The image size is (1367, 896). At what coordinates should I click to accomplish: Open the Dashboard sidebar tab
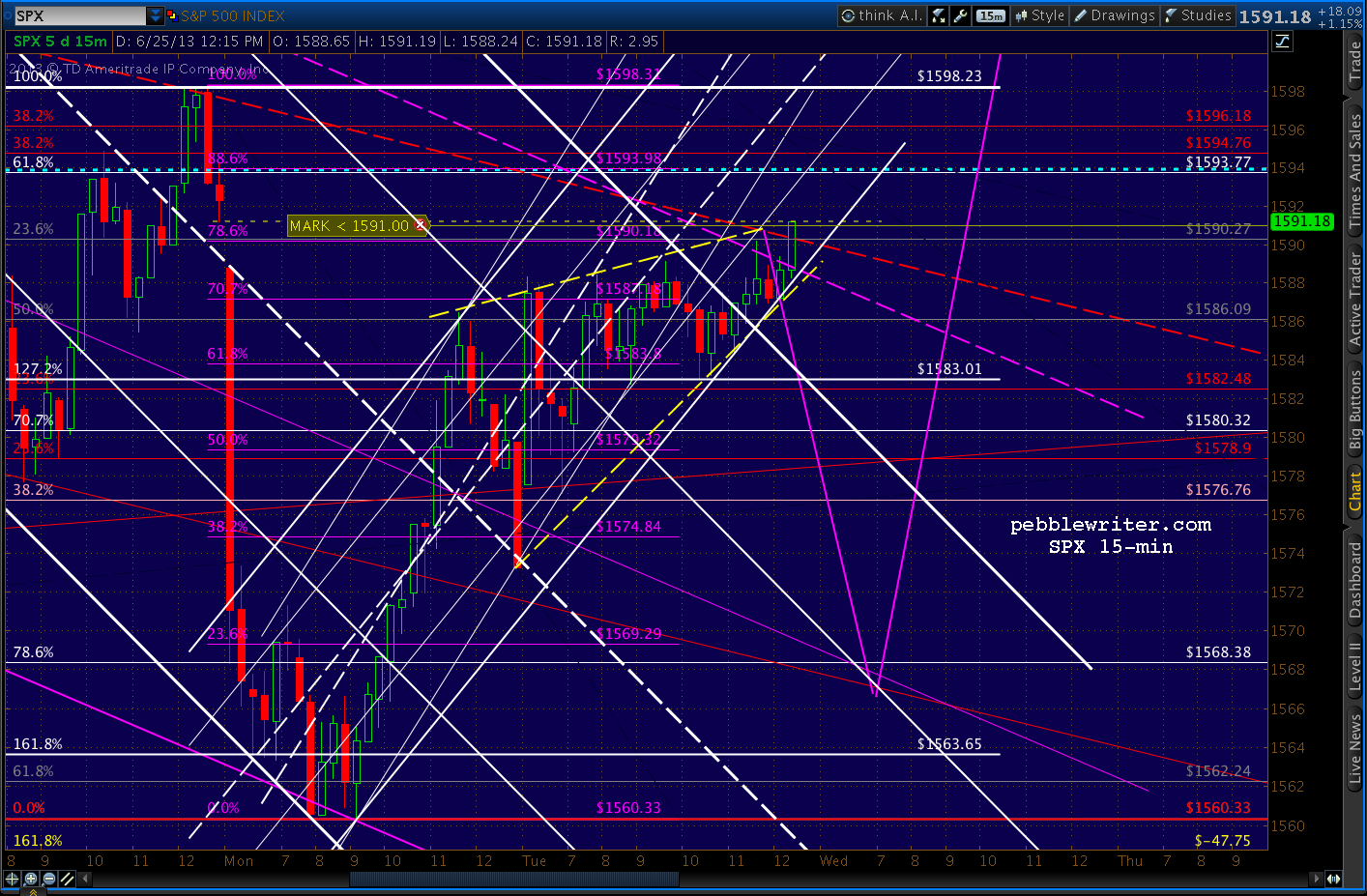tap(1355, 580)
